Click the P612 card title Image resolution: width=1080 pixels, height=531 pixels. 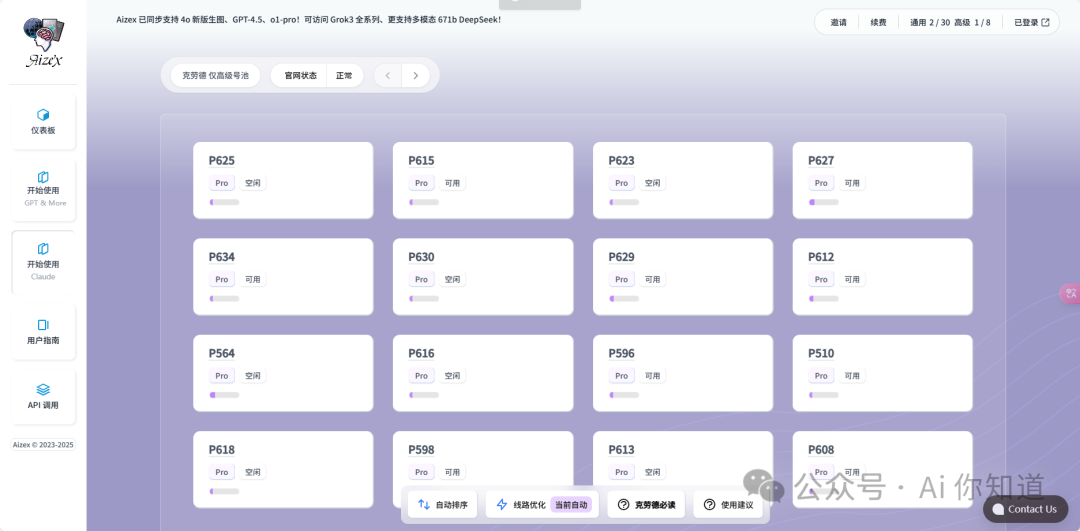(821, 257)
